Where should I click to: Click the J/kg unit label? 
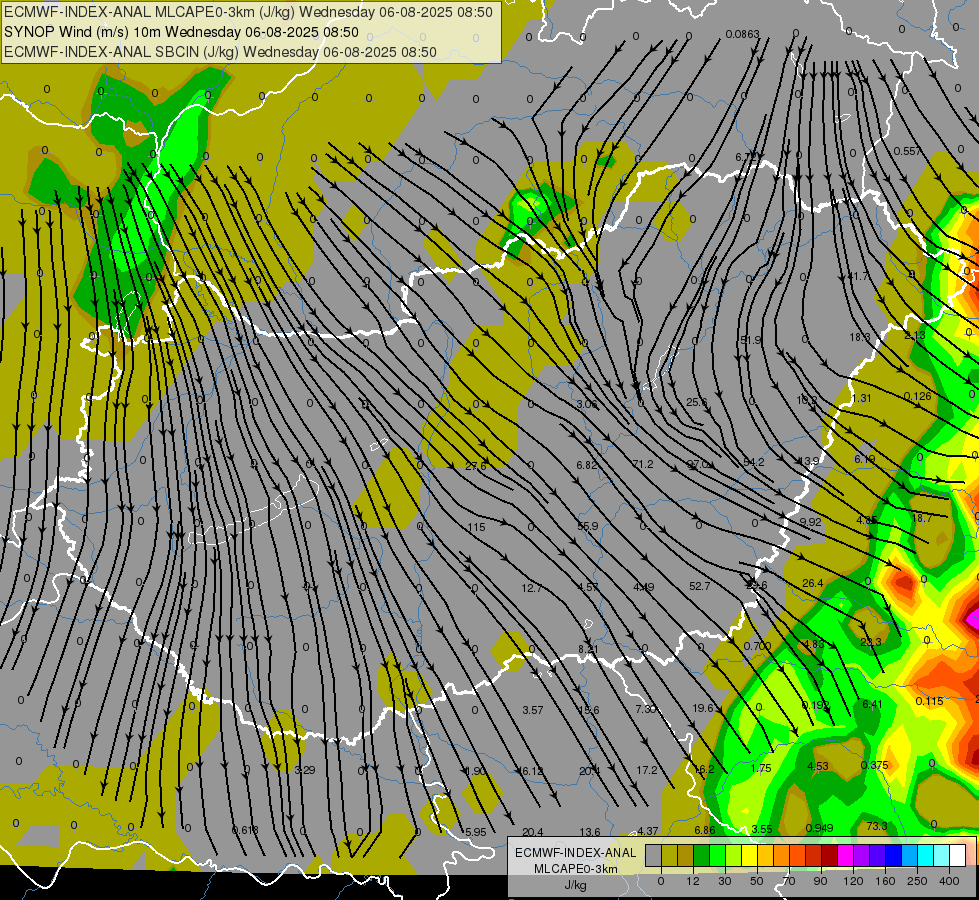(x=575, y=885)
